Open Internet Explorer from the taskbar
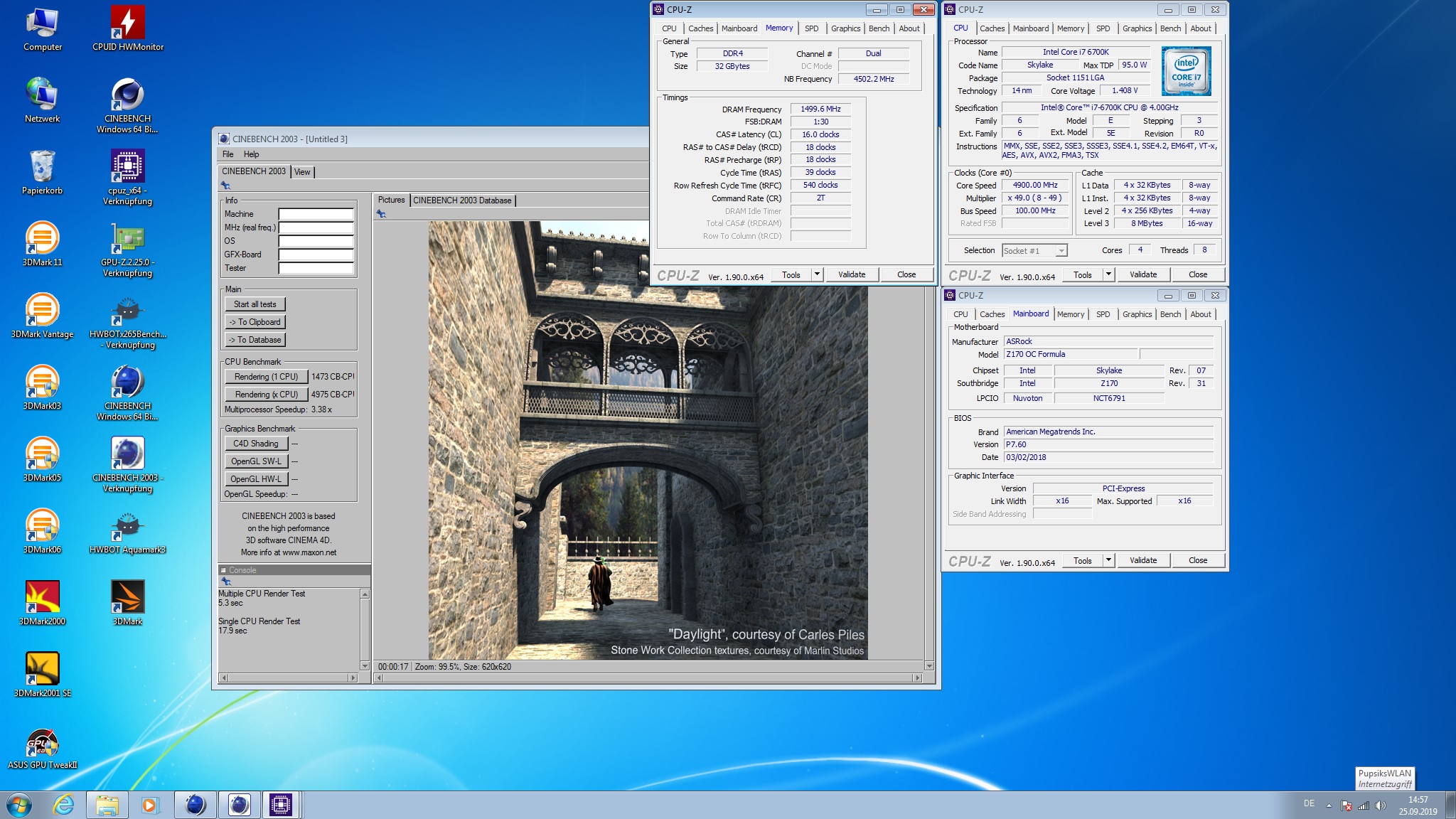1456x819 pixels. (63, 805)
